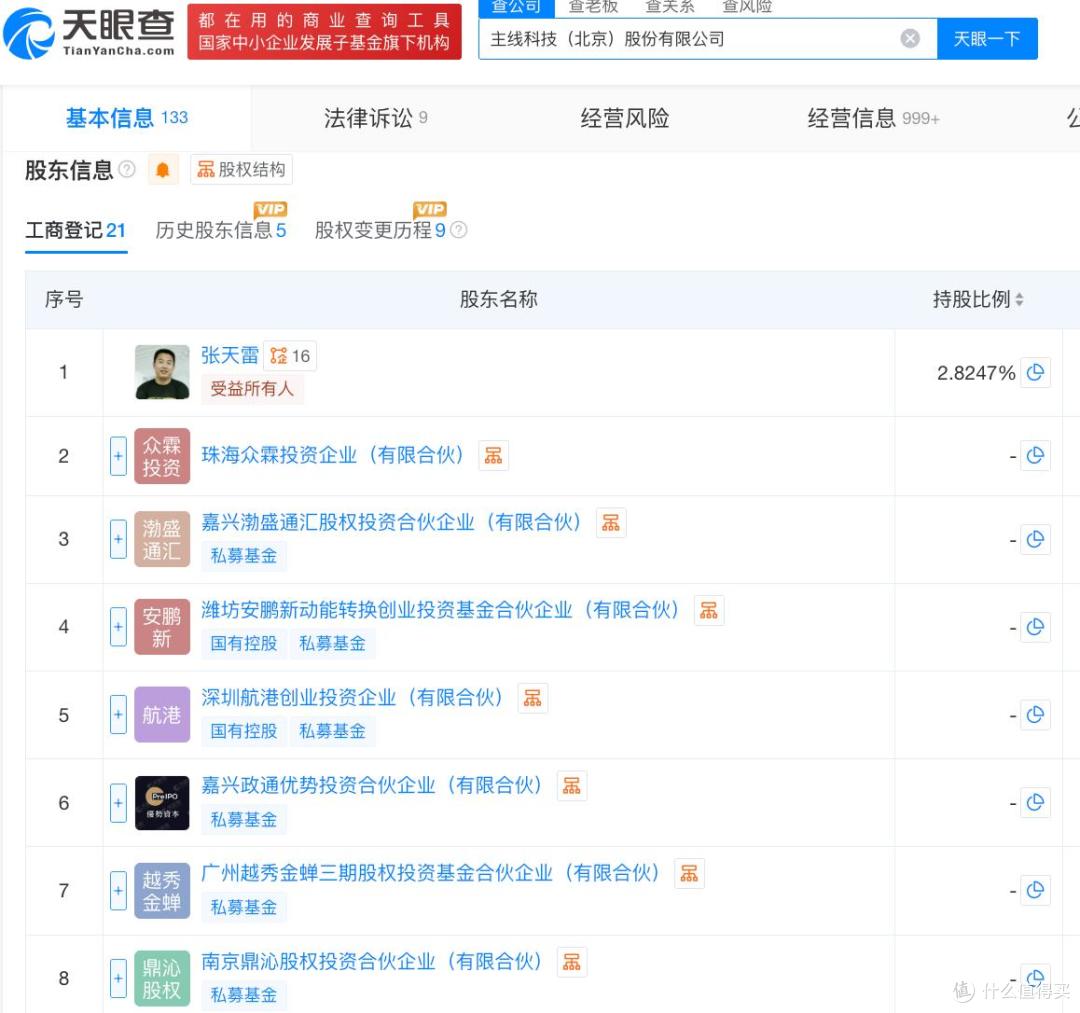Select the 查风险 search tab
The width and height of the screenshot is (1080, 1013).
point(747,7)
